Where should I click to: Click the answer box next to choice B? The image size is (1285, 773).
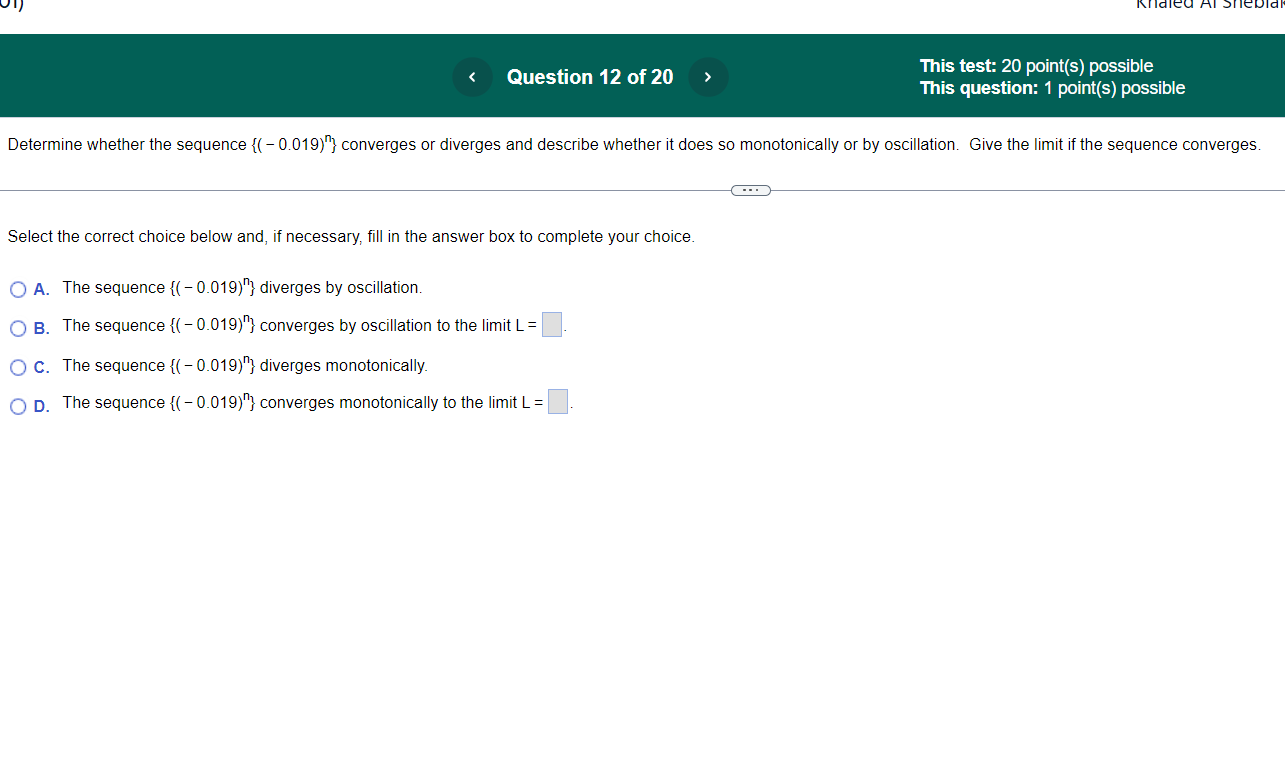click(551, 324)
